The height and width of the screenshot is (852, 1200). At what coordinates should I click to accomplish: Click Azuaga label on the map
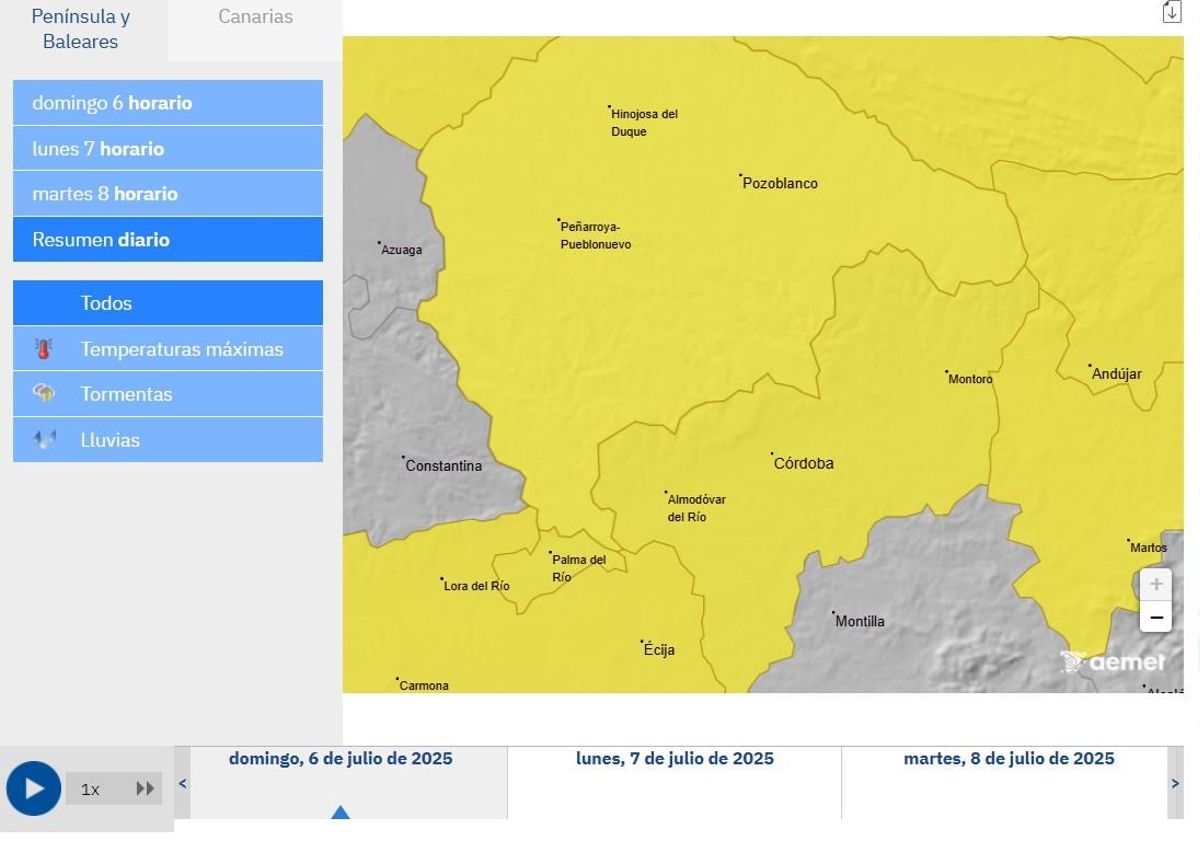(x=401, y=250)
